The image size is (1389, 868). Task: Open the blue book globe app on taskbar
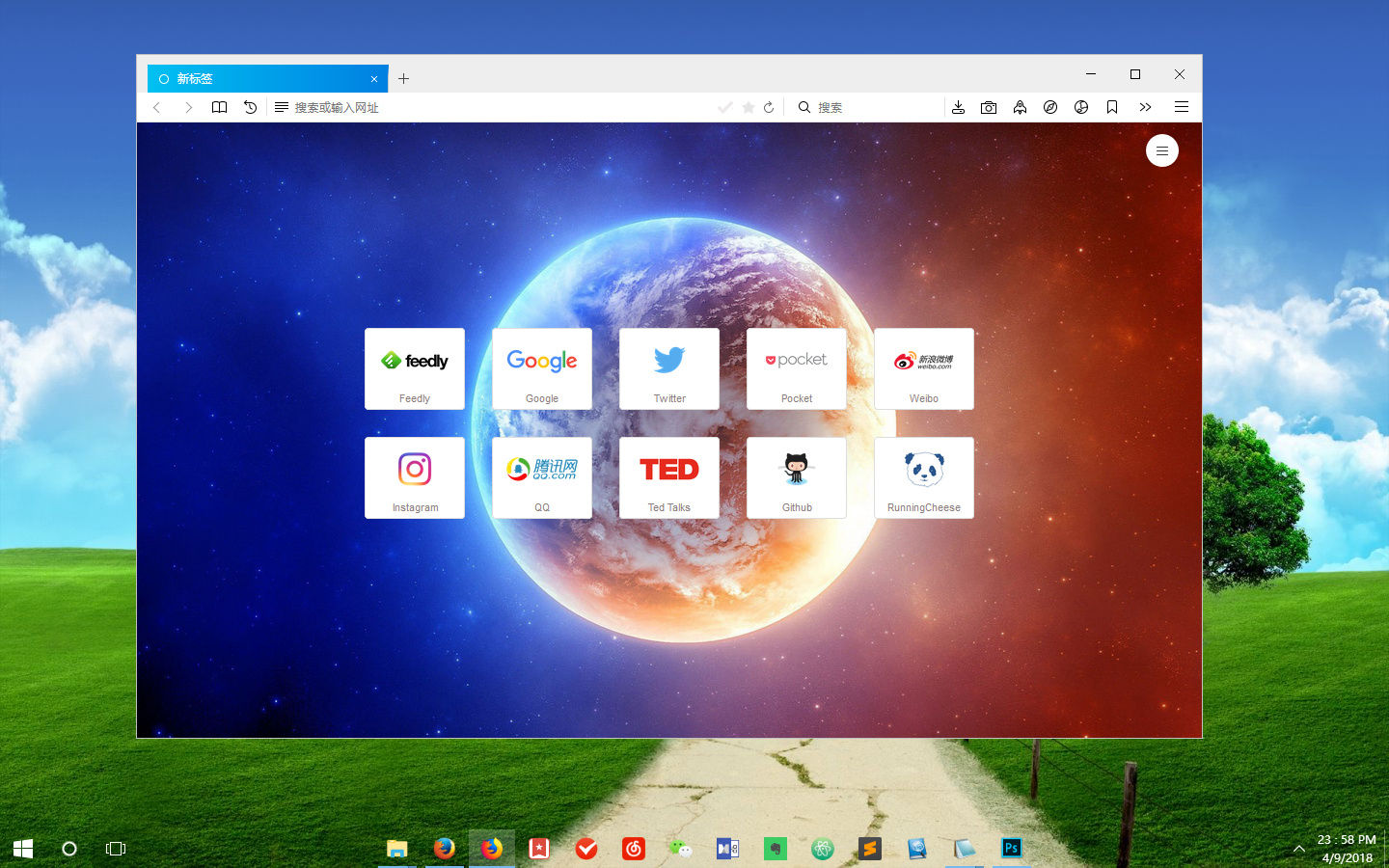click(917, 849)
